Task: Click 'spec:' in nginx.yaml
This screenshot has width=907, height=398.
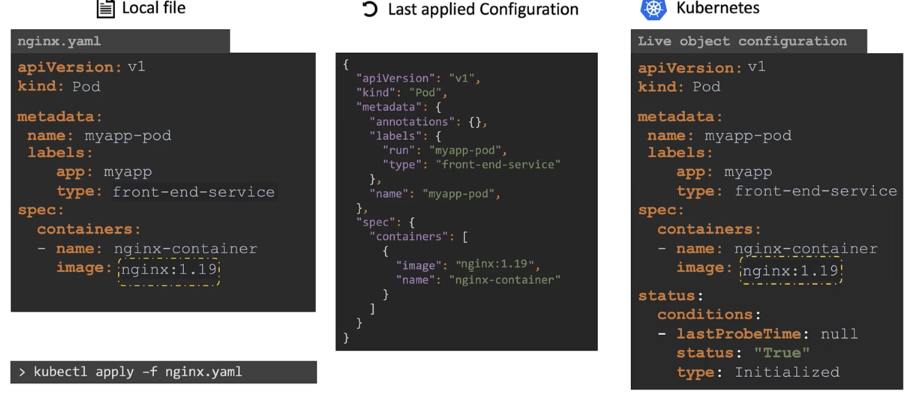Action: pyautogui.click(x=41, y=210)
